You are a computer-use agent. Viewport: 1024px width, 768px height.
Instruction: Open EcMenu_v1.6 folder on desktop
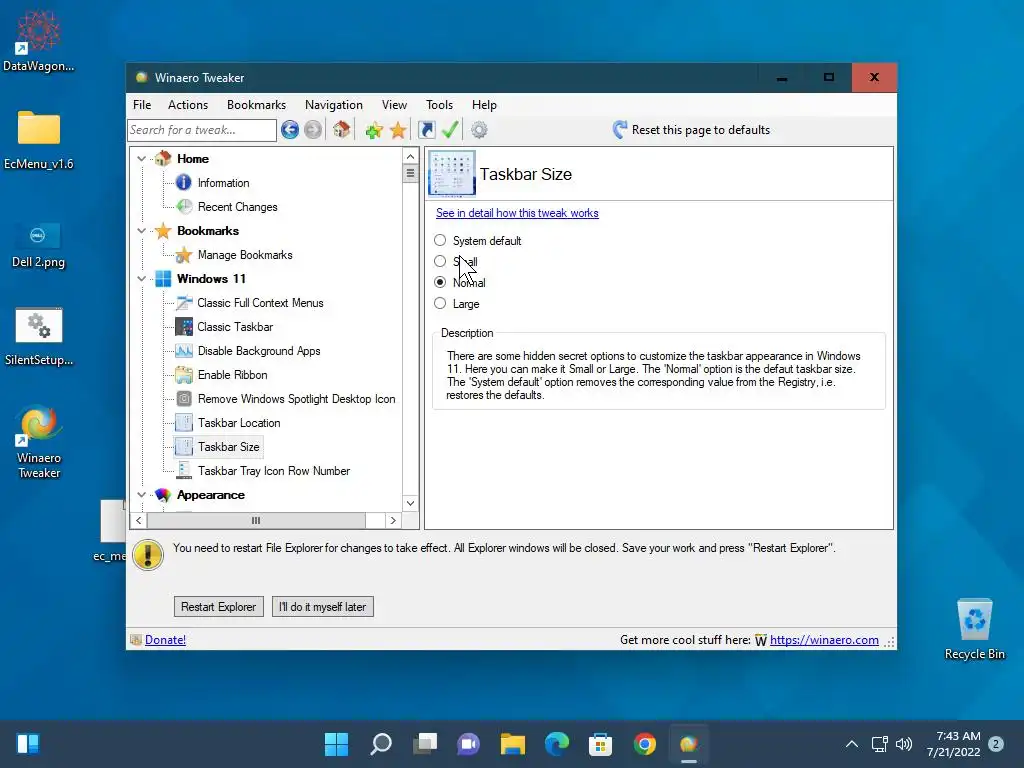tap(39, 140)
